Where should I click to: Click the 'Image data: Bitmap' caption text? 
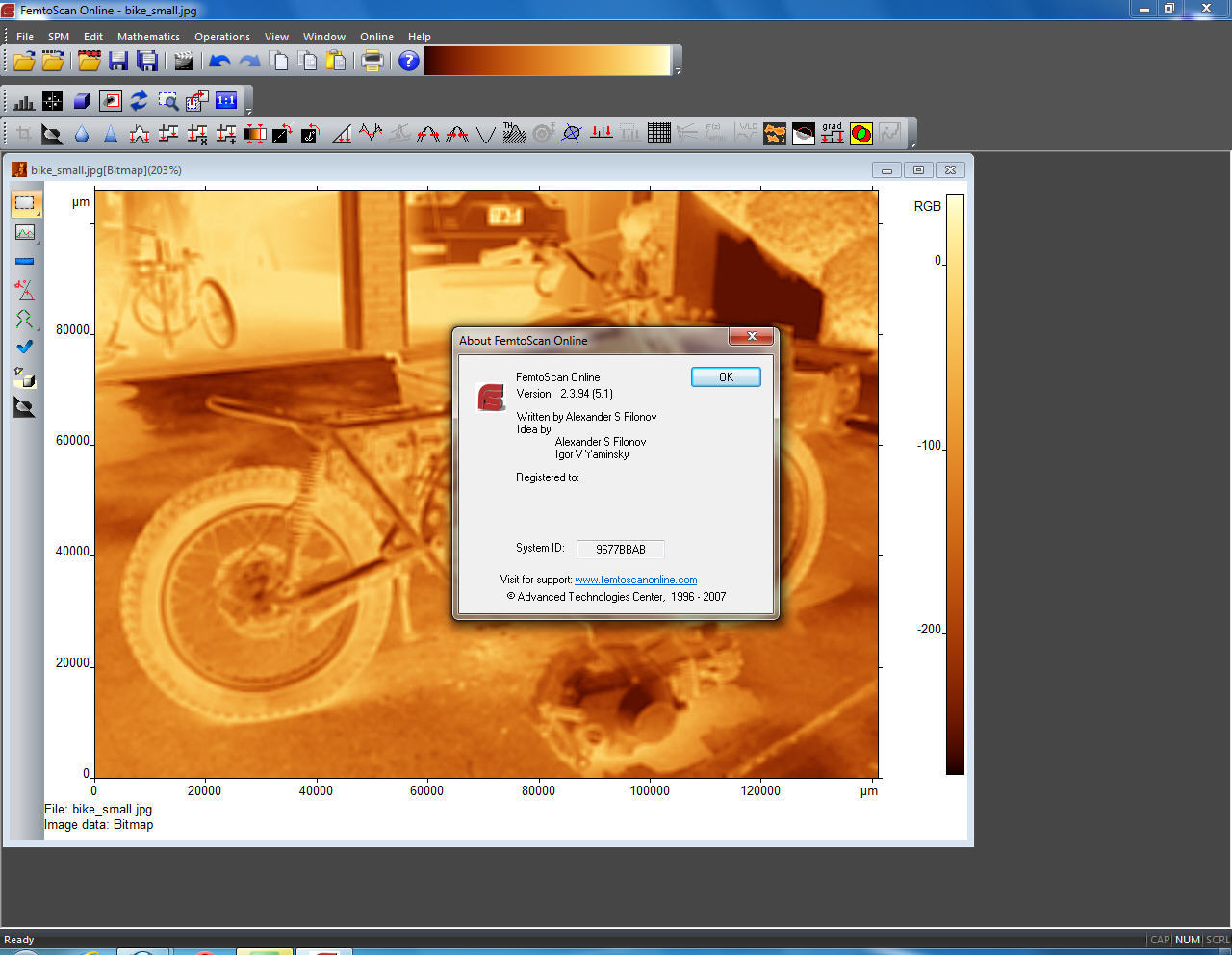coord(98,825)
